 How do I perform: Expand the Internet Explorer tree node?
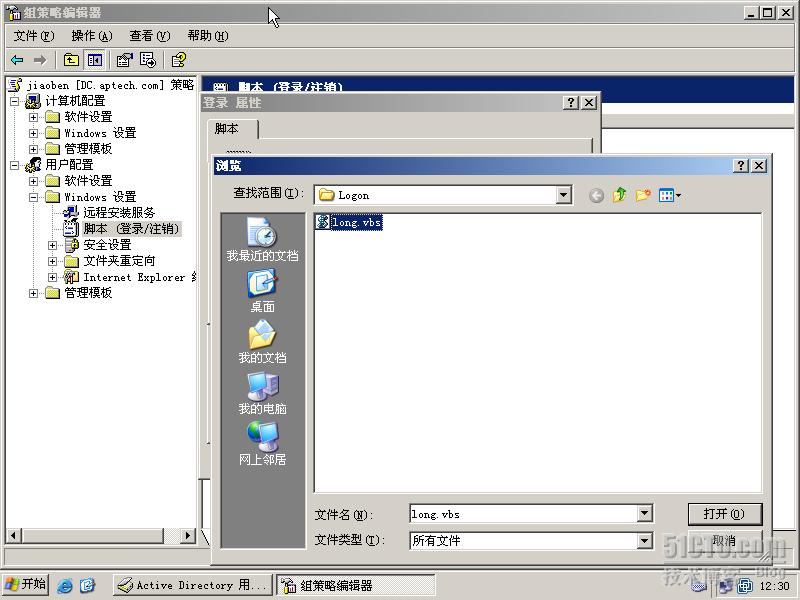[x=53, y=277]
